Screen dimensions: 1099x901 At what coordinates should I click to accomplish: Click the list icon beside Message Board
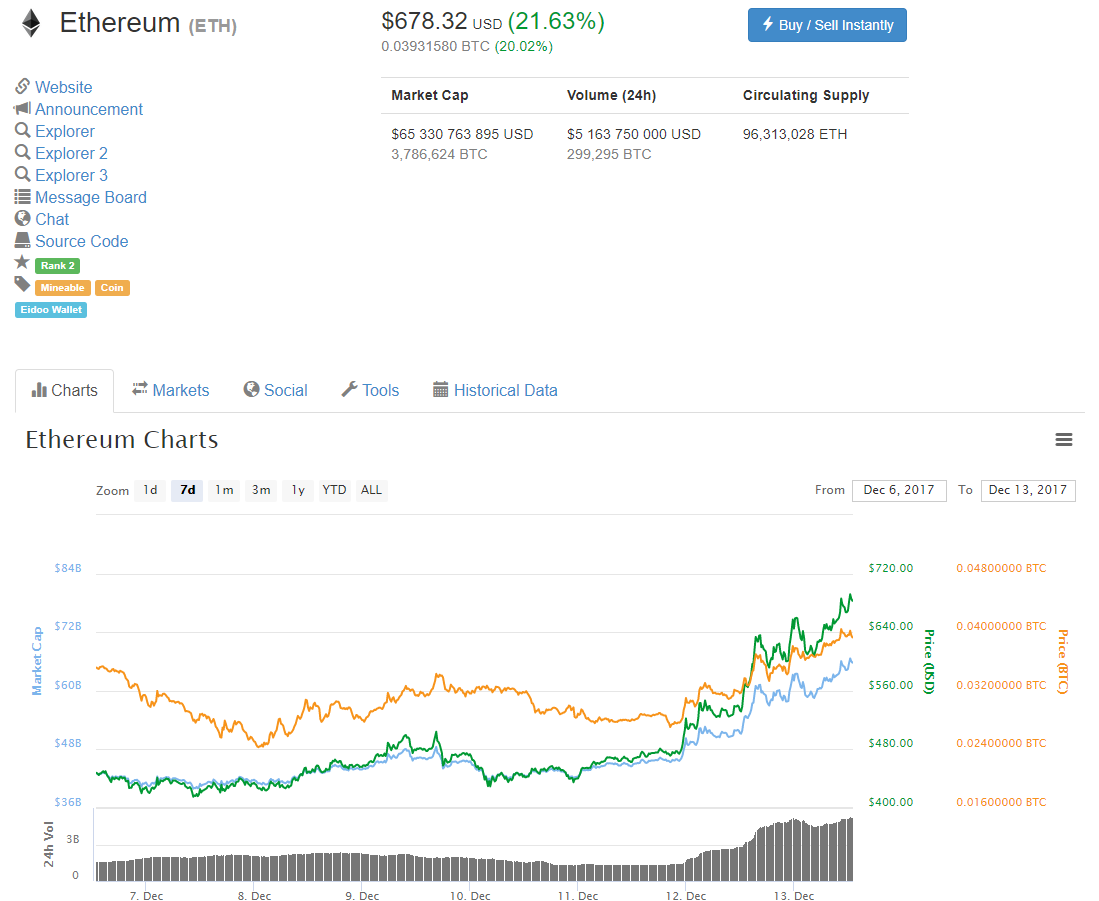(x=22, y=196)
